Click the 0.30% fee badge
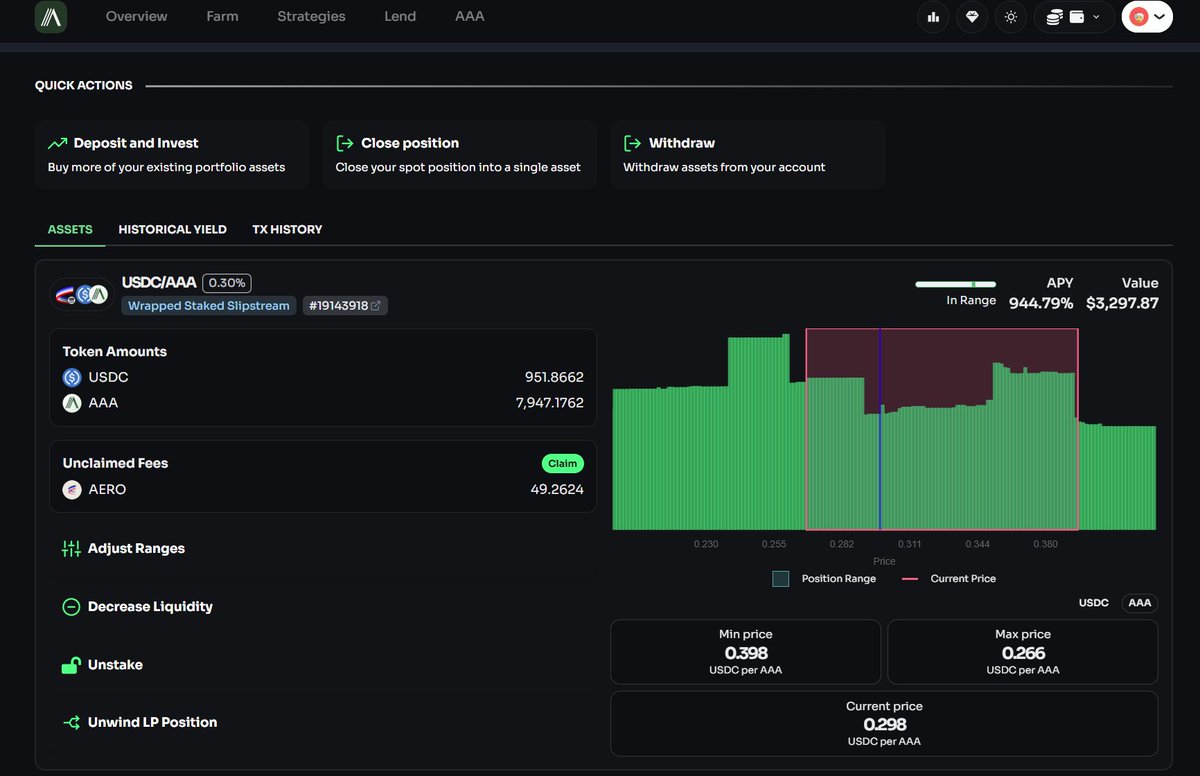This screenshot has width=1200, height=776. [x=227, y=283]
